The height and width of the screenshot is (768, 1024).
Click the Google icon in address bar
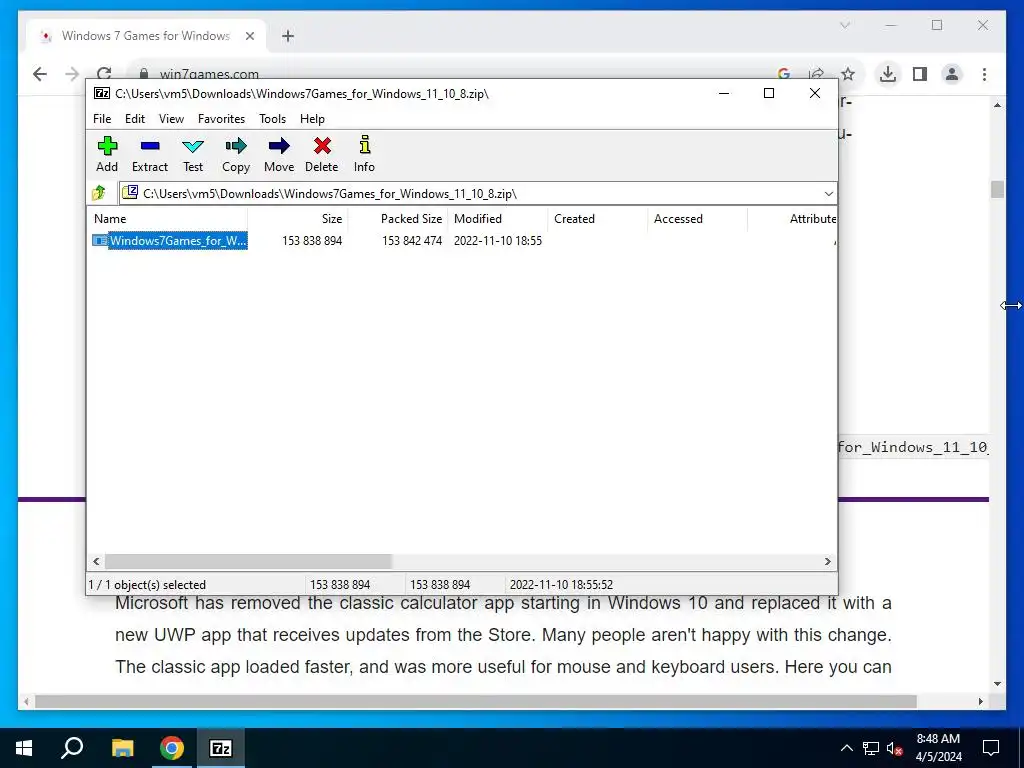click(x=784, y=74)
